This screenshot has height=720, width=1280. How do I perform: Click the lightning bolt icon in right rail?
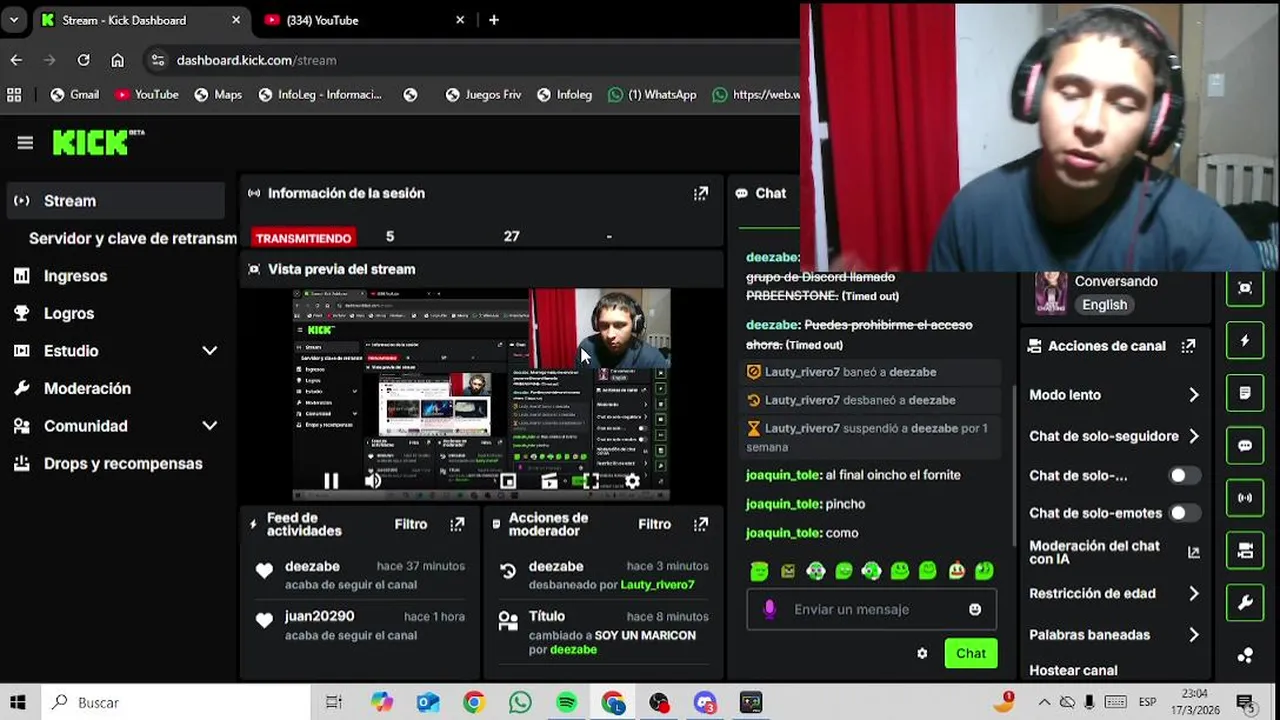tap(1245, 341)
